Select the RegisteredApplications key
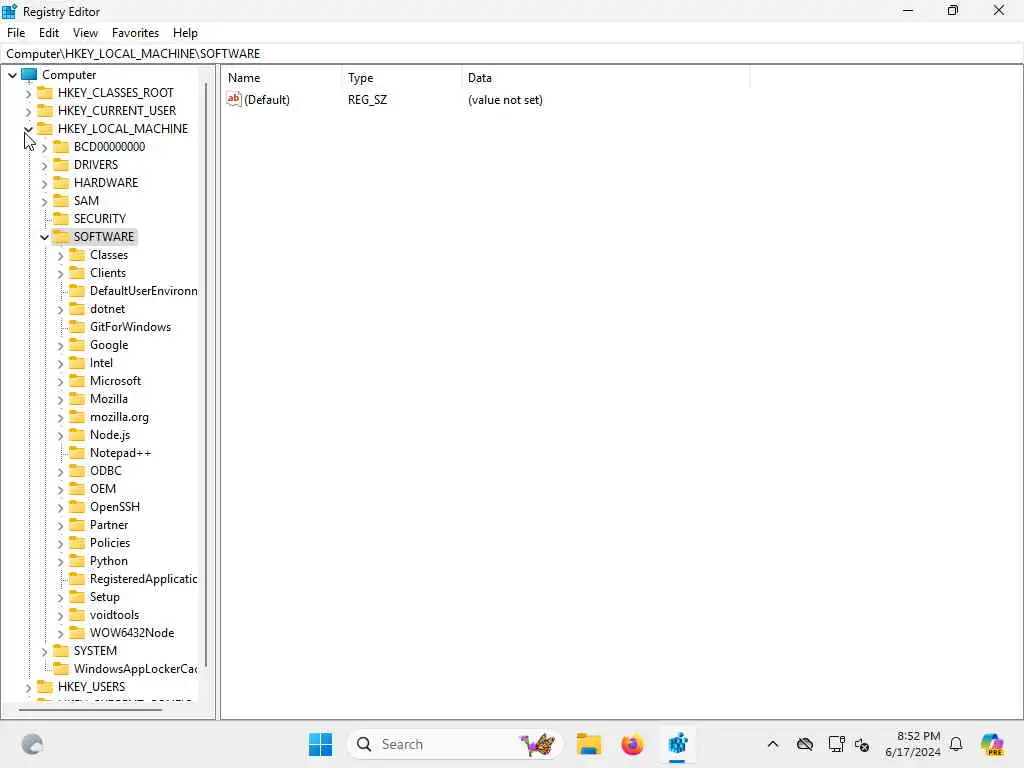The image size is (1024, 768). pyautogui.click(x=143, y=579)
